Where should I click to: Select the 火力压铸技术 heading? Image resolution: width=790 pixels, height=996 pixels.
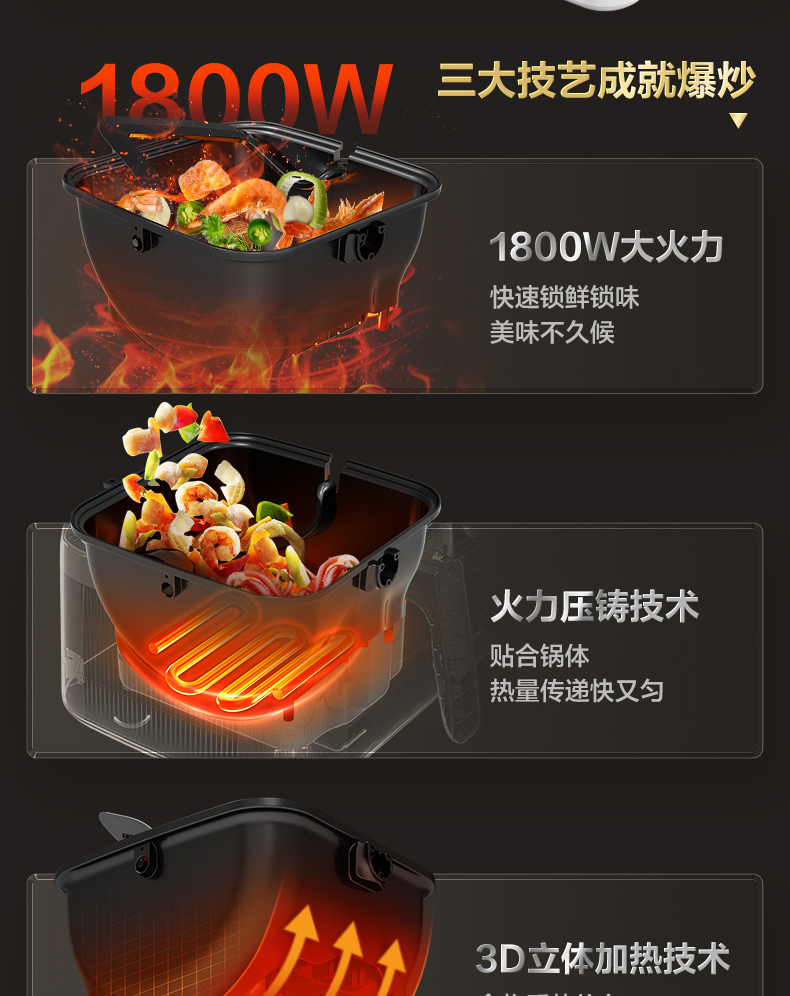[594, 605]
